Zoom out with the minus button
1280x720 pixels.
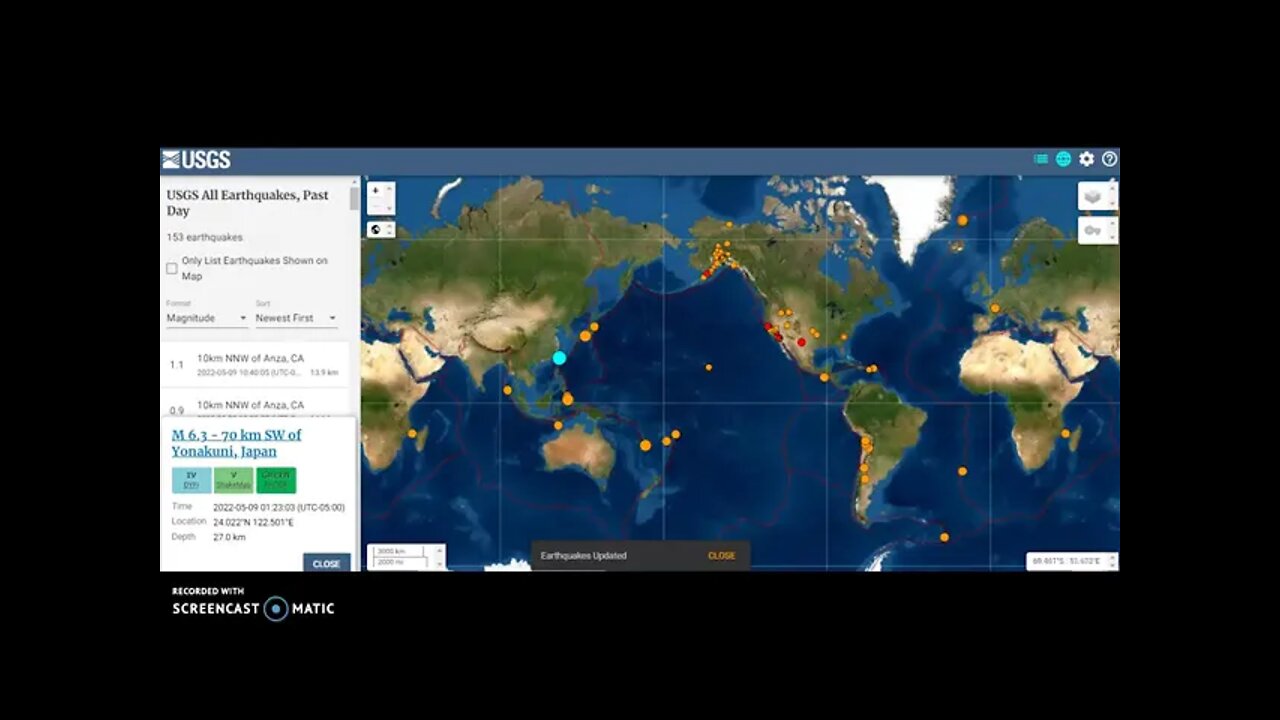[376, 206]
